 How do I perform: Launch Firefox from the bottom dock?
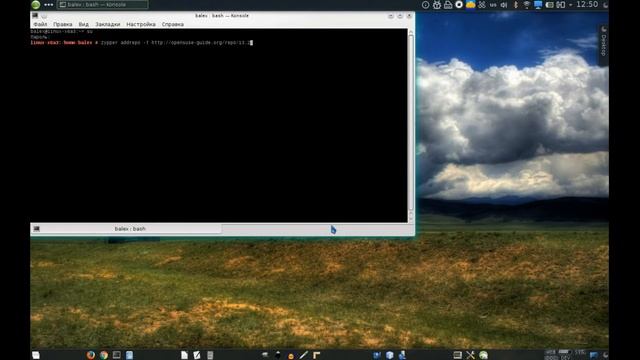coord(91,355)
